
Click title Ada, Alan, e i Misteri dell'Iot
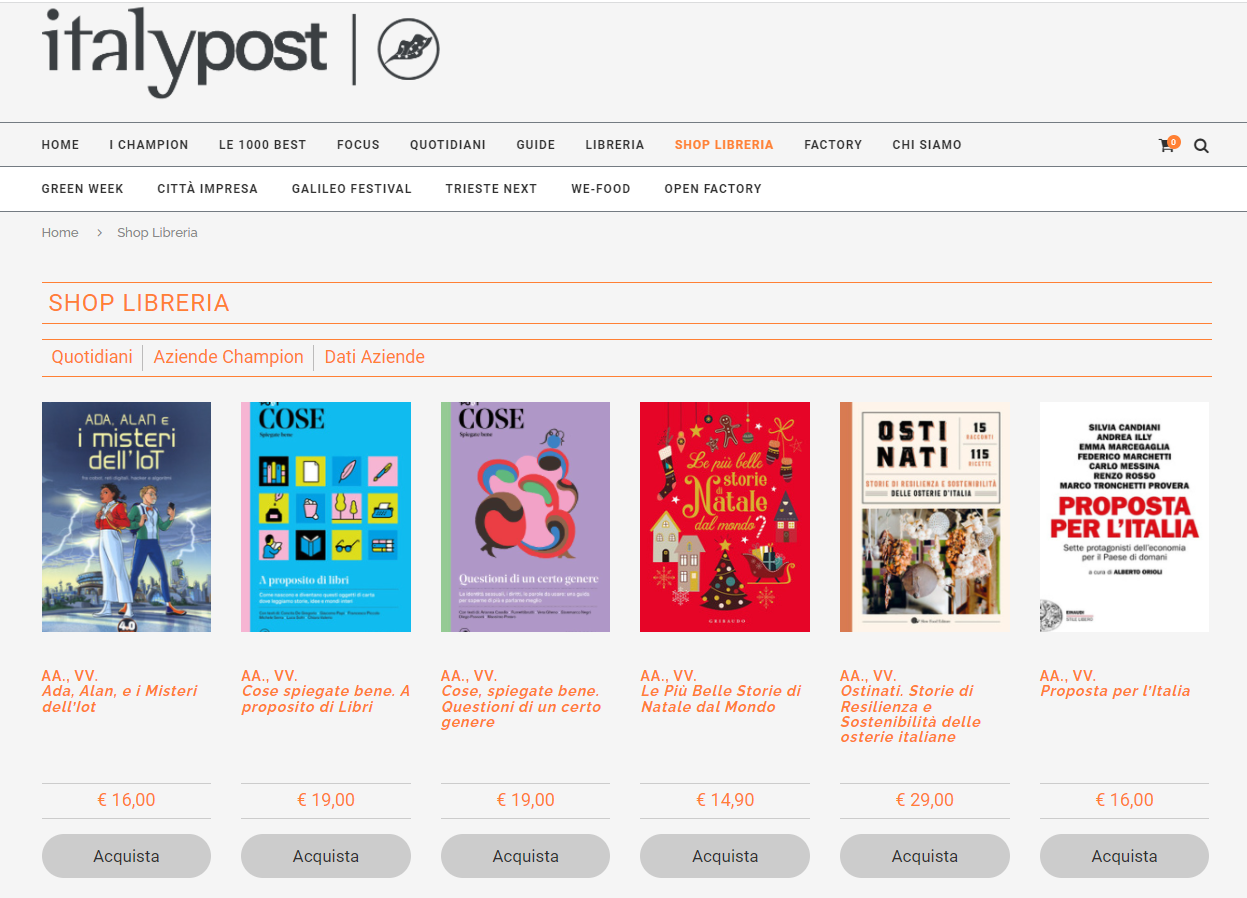pyautogui.click(x=120, y=699)
